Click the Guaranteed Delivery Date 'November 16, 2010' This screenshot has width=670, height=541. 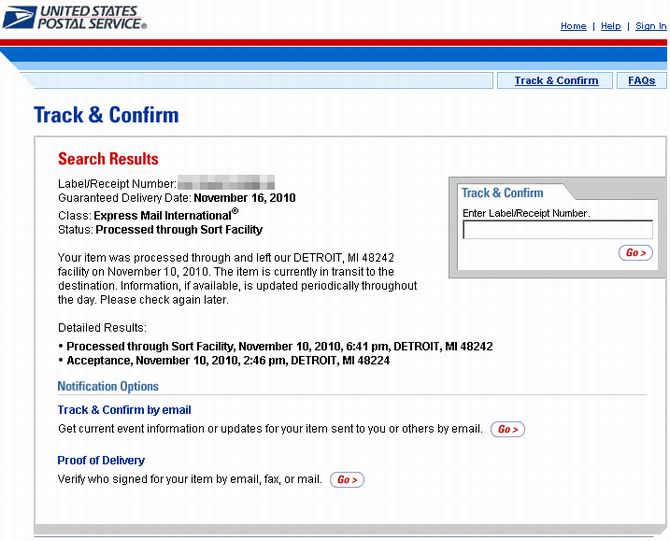click(x=244, y=198)
